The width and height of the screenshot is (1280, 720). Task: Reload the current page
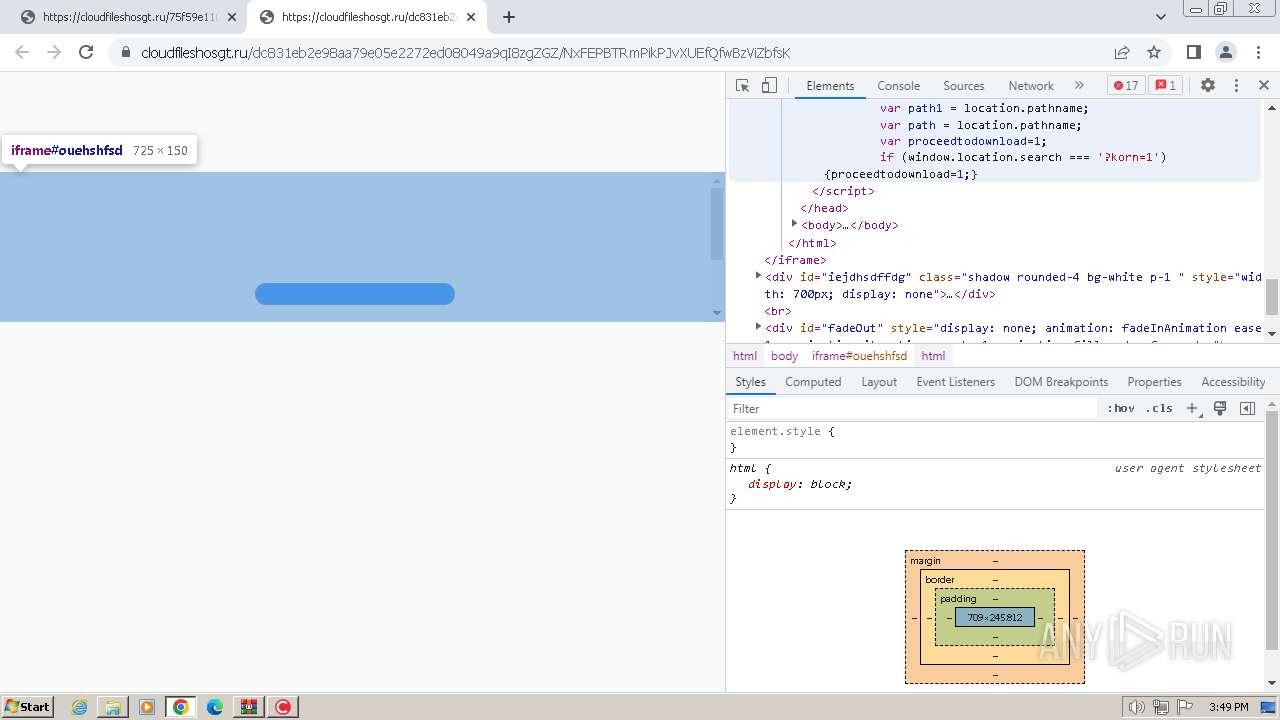[x=86, y=53]
